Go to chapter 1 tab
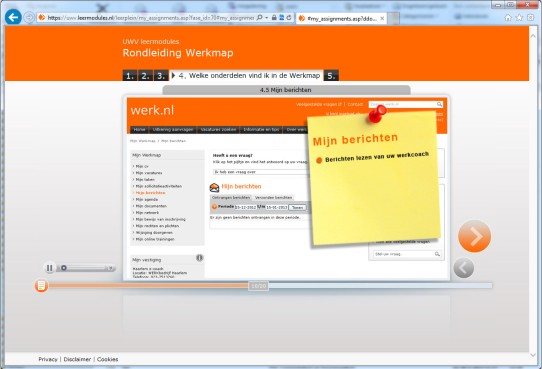The height and width of the screenshot is (369, 542). point(130,76)
